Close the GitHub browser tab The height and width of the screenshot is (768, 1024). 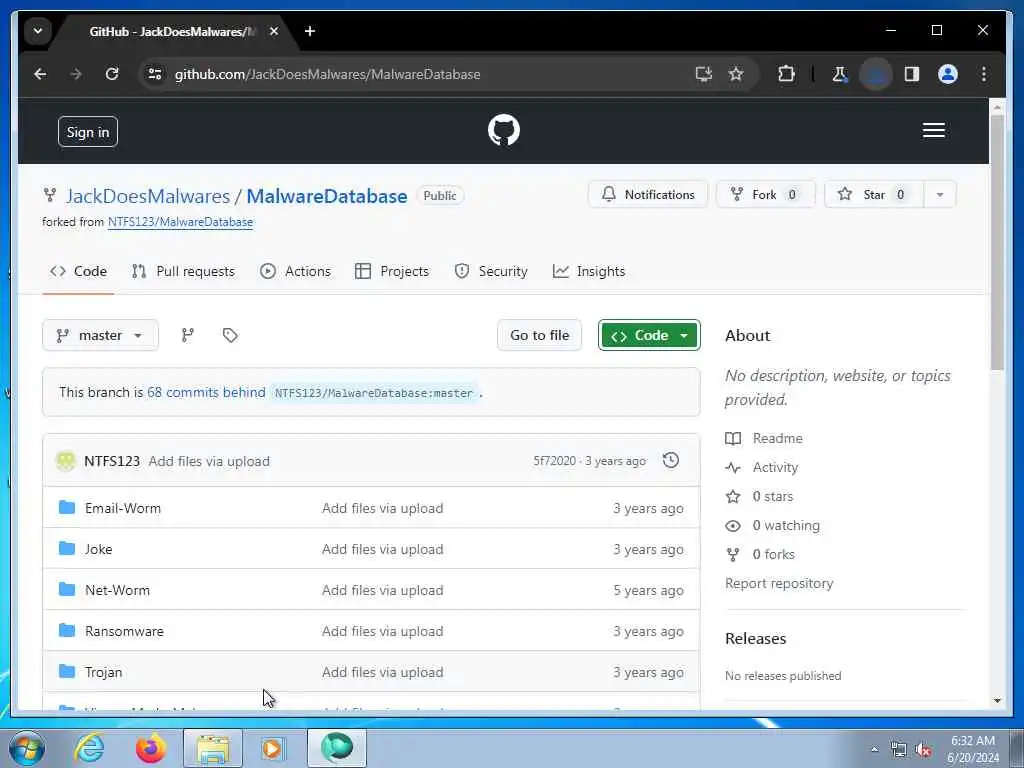(x=274, y=31)
